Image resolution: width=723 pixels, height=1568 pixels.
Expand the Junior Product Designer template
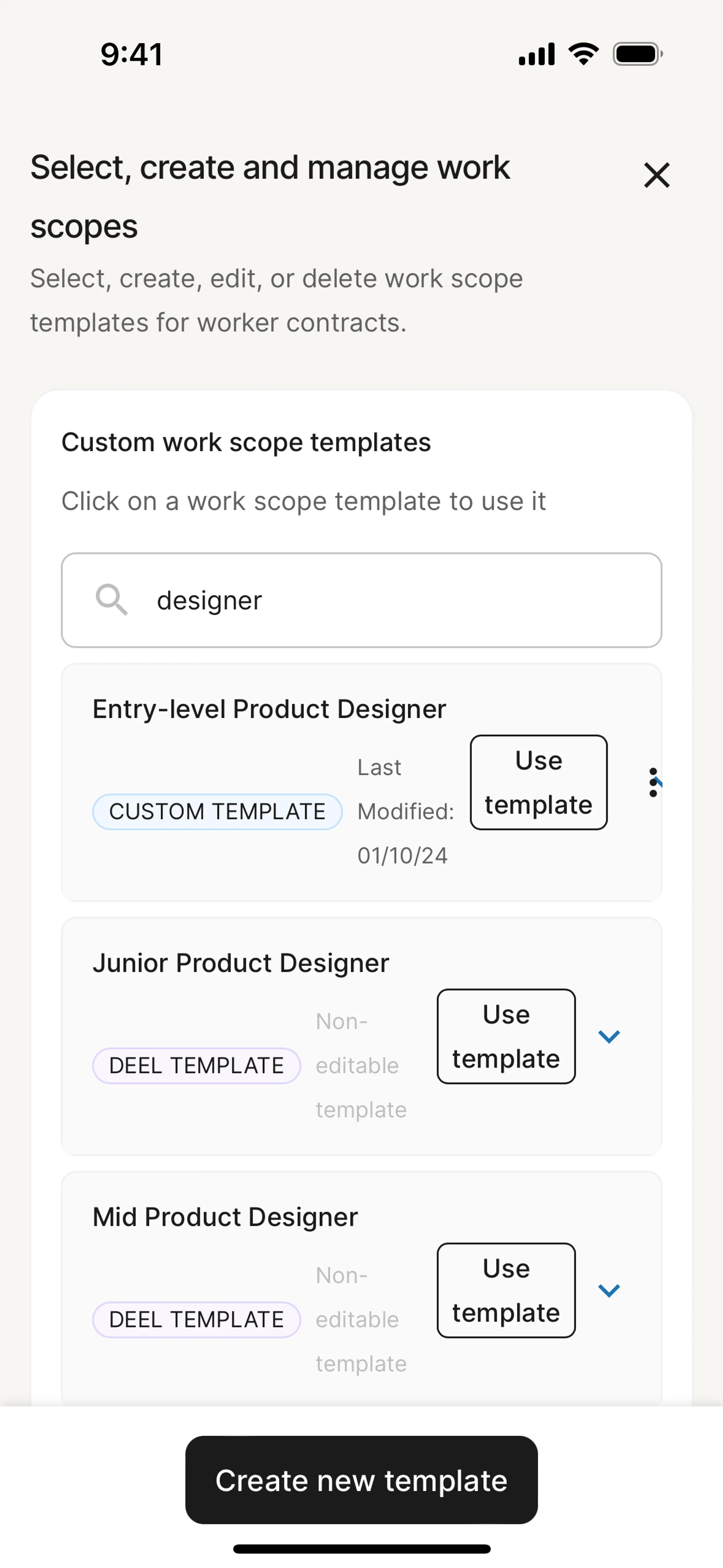609,1036
